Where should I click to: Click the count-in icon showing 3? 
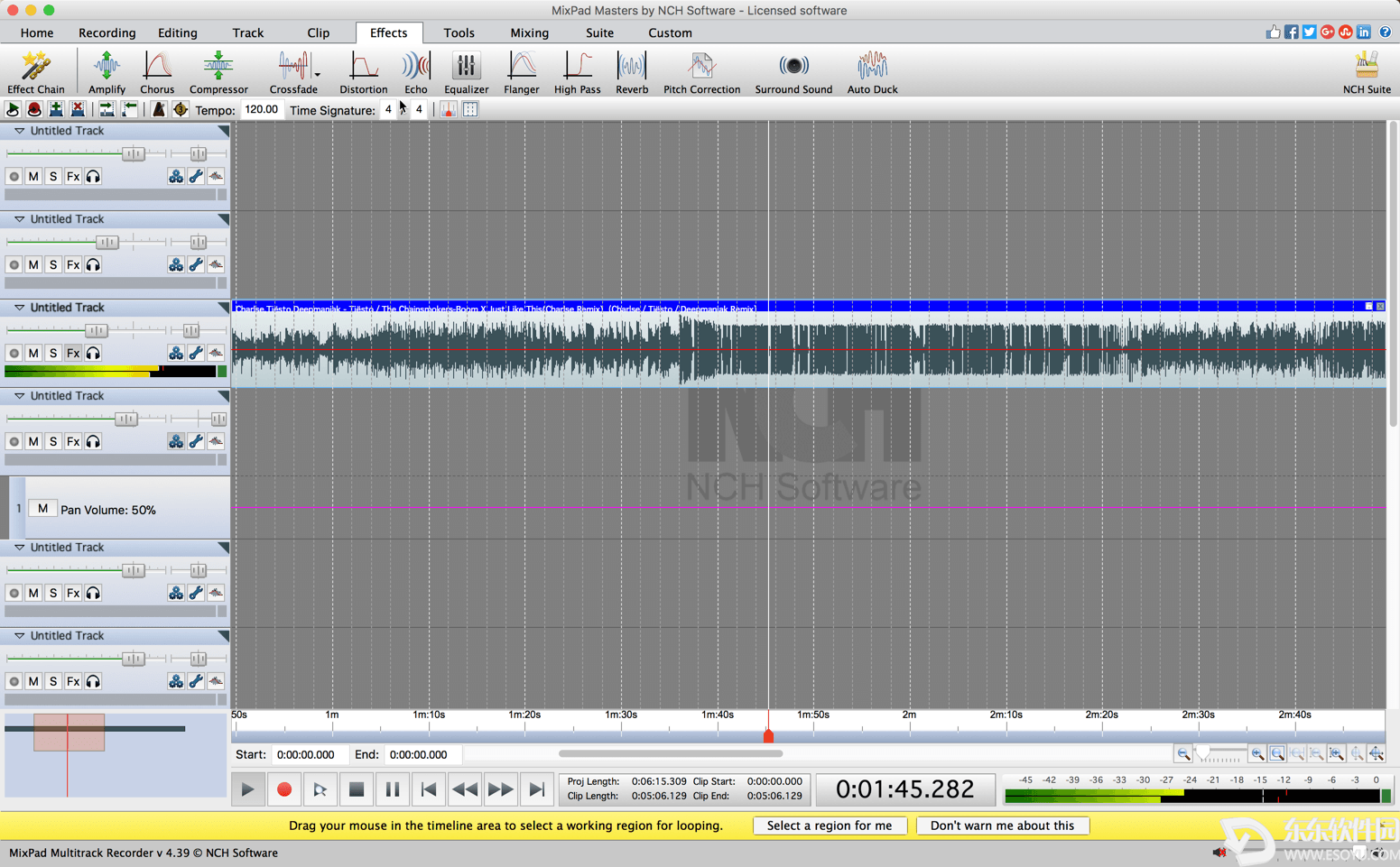181,110
